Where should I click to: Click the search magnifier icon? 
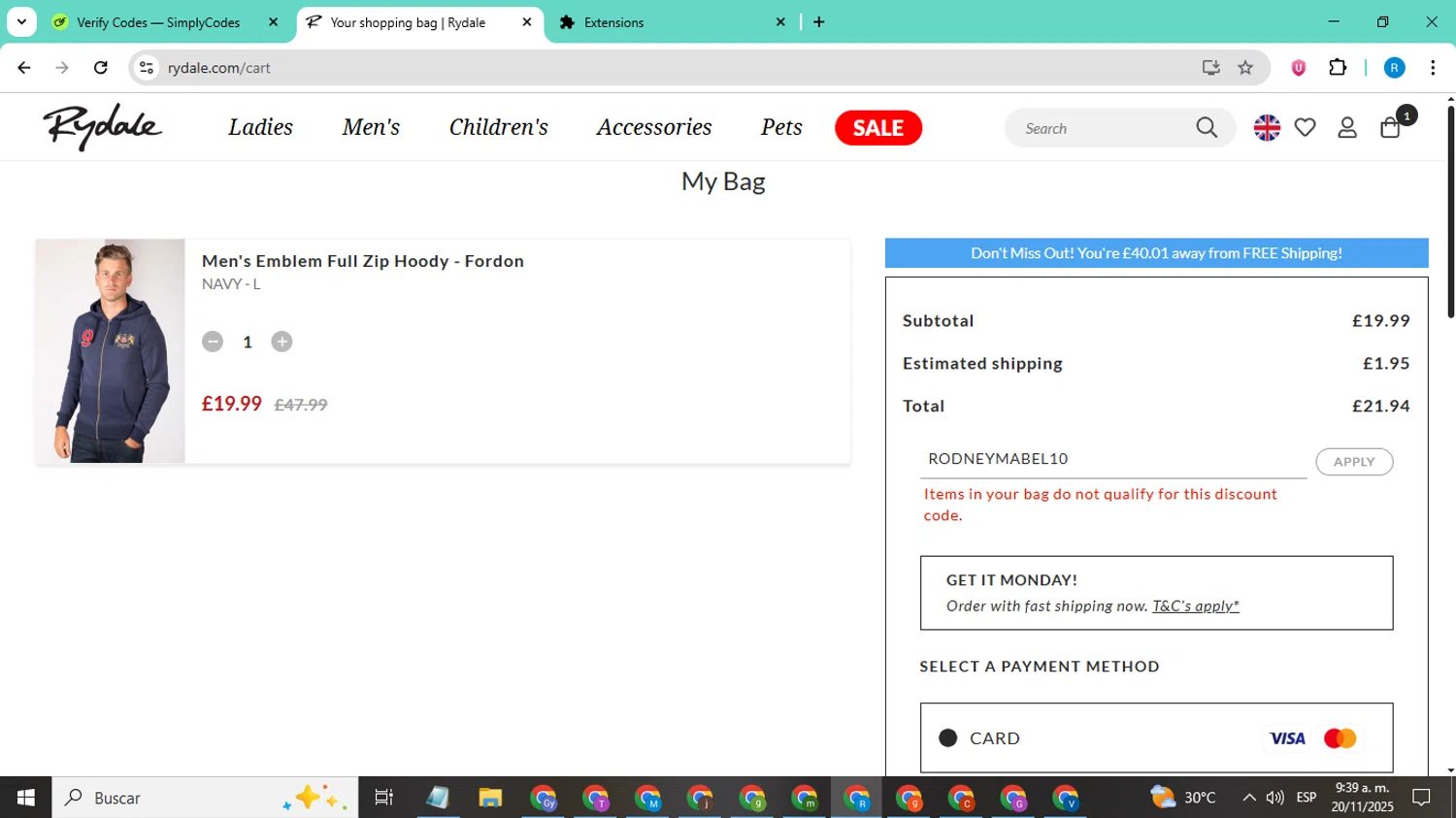[x=1207, y=128]
